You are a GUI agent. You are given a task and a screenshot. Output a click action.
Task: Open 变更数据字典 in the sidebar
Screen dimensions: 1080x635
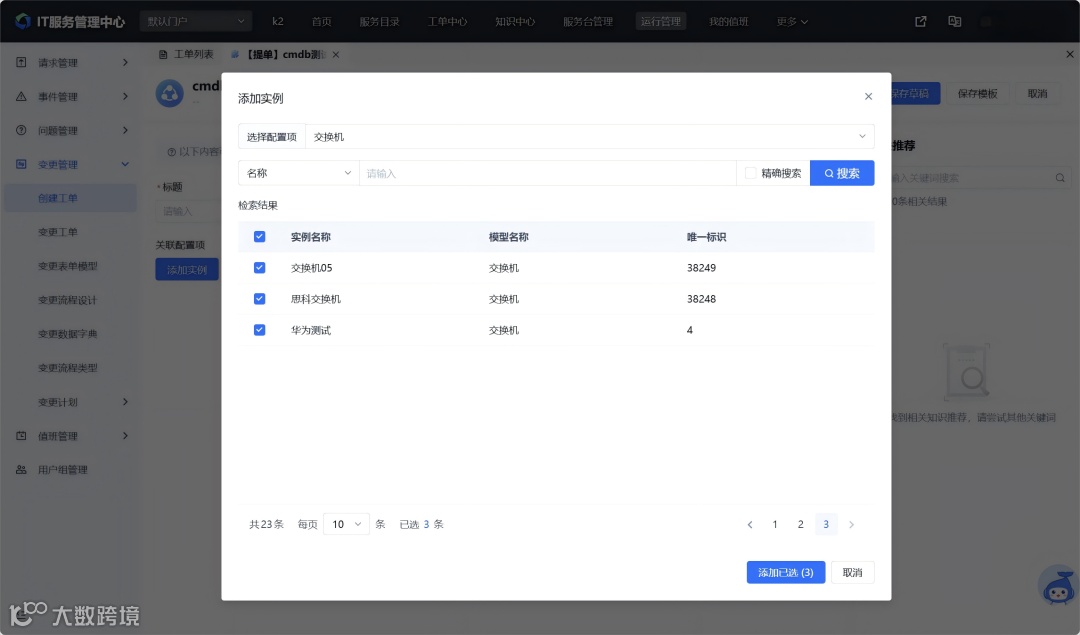point(68,334)
